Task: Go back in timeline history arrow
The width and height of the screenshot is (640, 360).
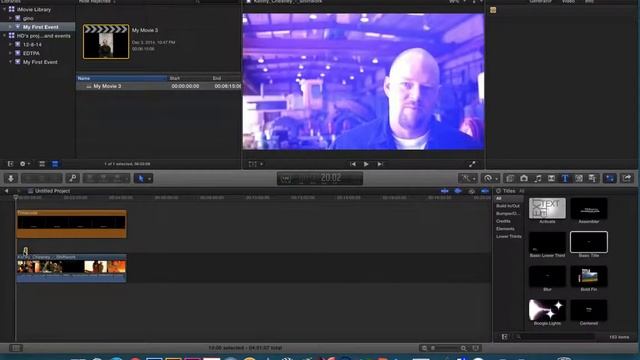Action: pyautogui.click(x=7, y=191)
